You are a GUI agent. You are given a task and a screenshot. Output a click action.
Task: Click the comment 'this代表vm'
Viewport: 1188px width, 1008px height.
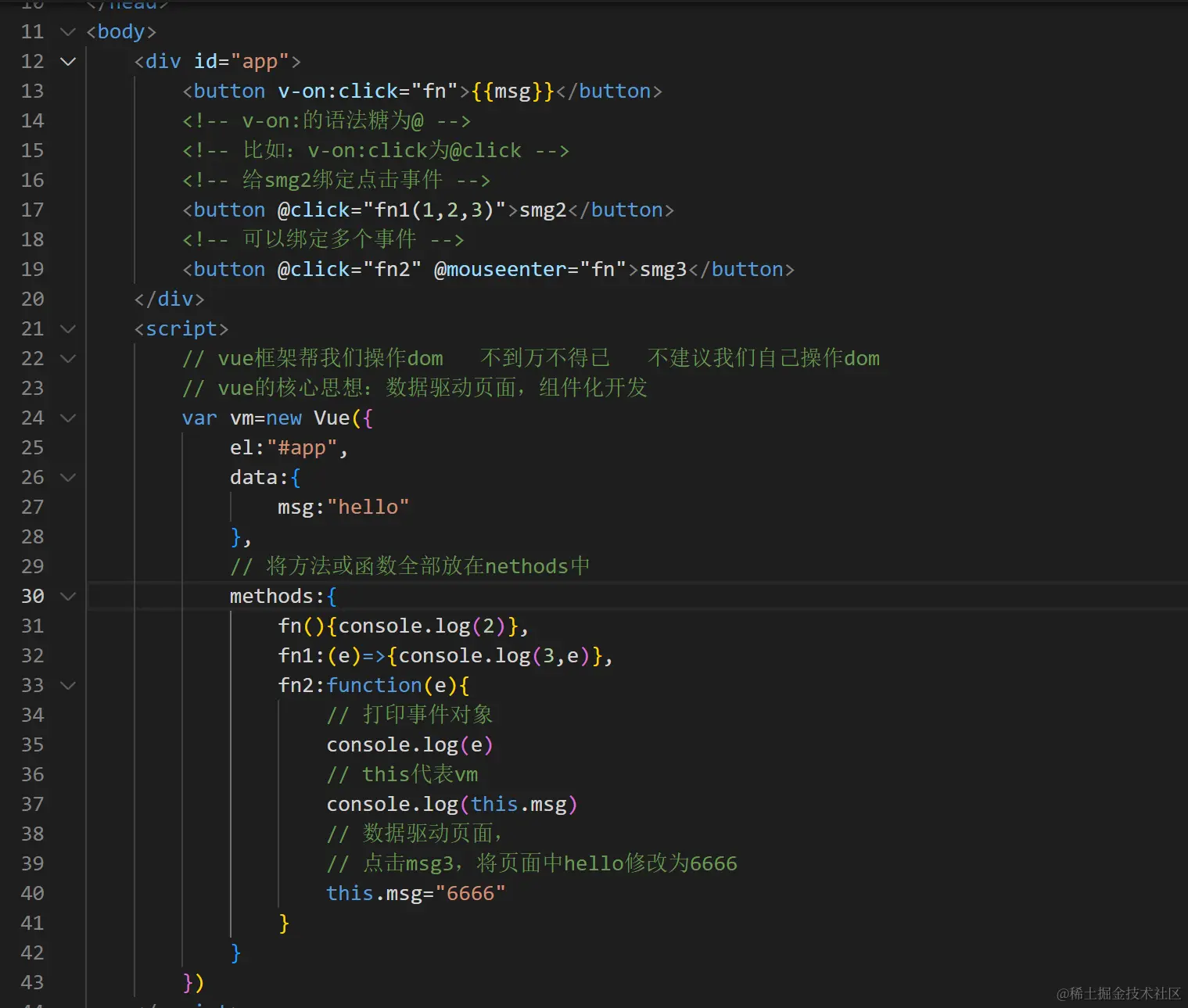(402, 775)
